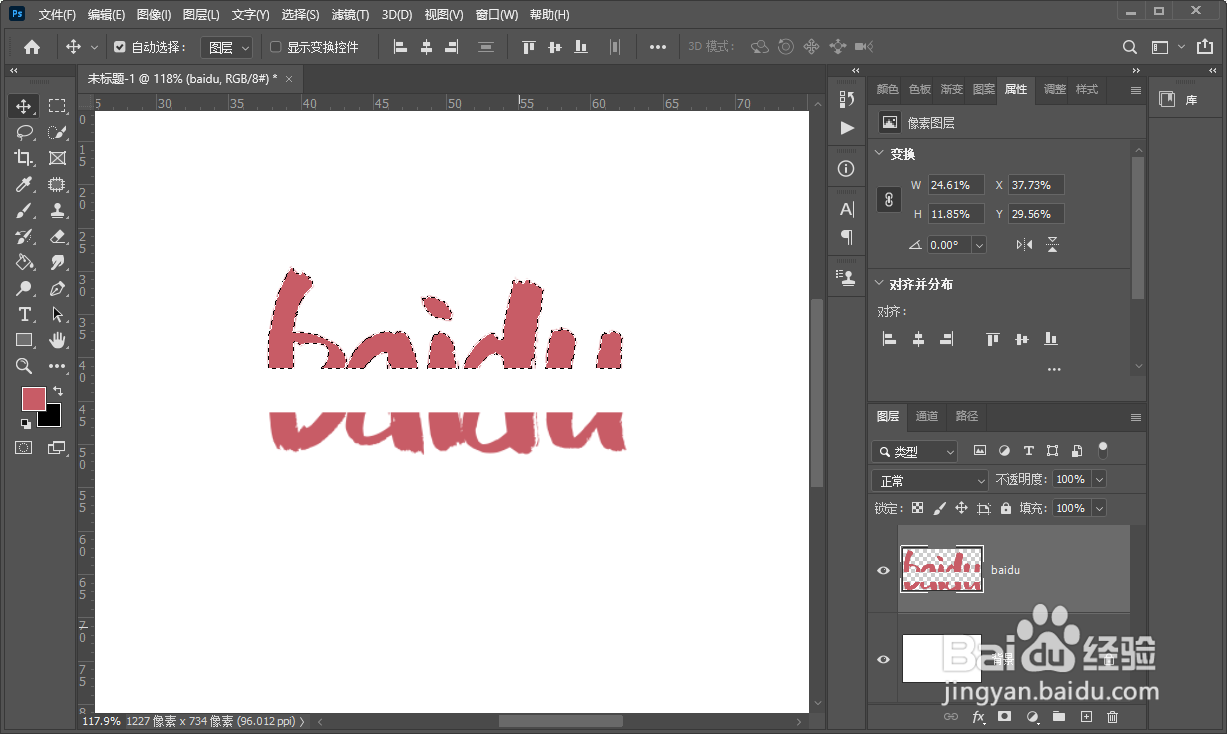
Task: Open the blend mode 正常 dropdown
Action: [930, 480]
